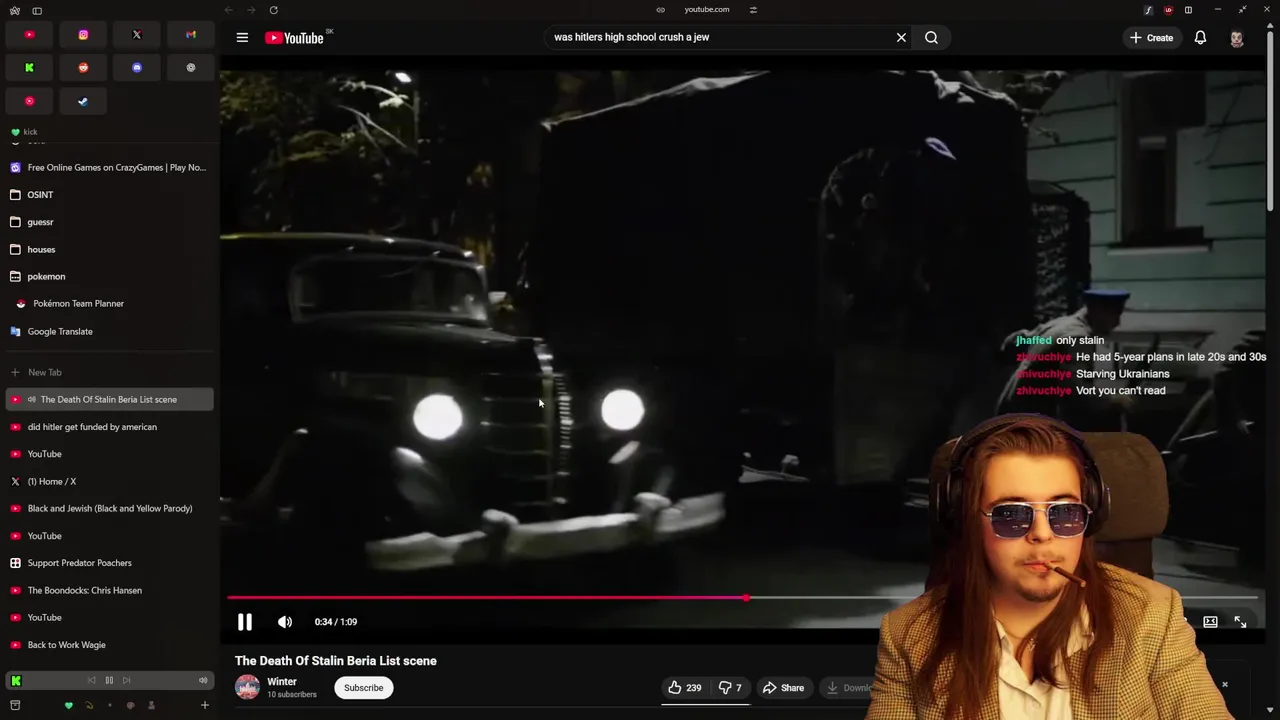1280x720 pixels.
Task: Toggle split view icon in title bar
Action: coord(1188,10)
